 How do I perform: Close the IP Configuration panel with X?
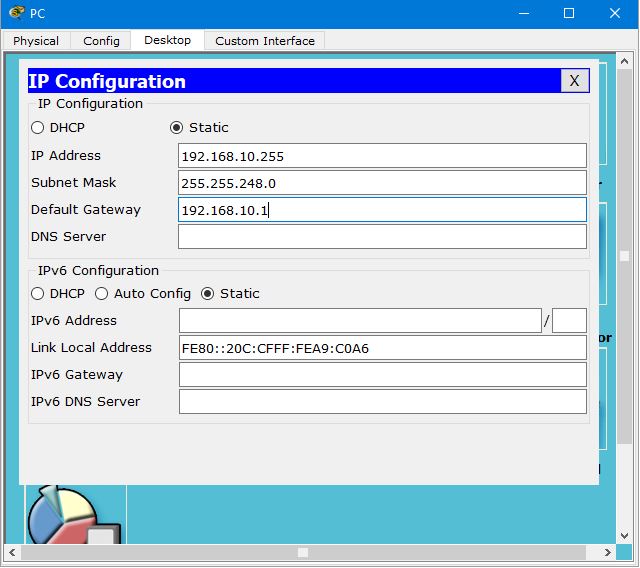[574, 81]
